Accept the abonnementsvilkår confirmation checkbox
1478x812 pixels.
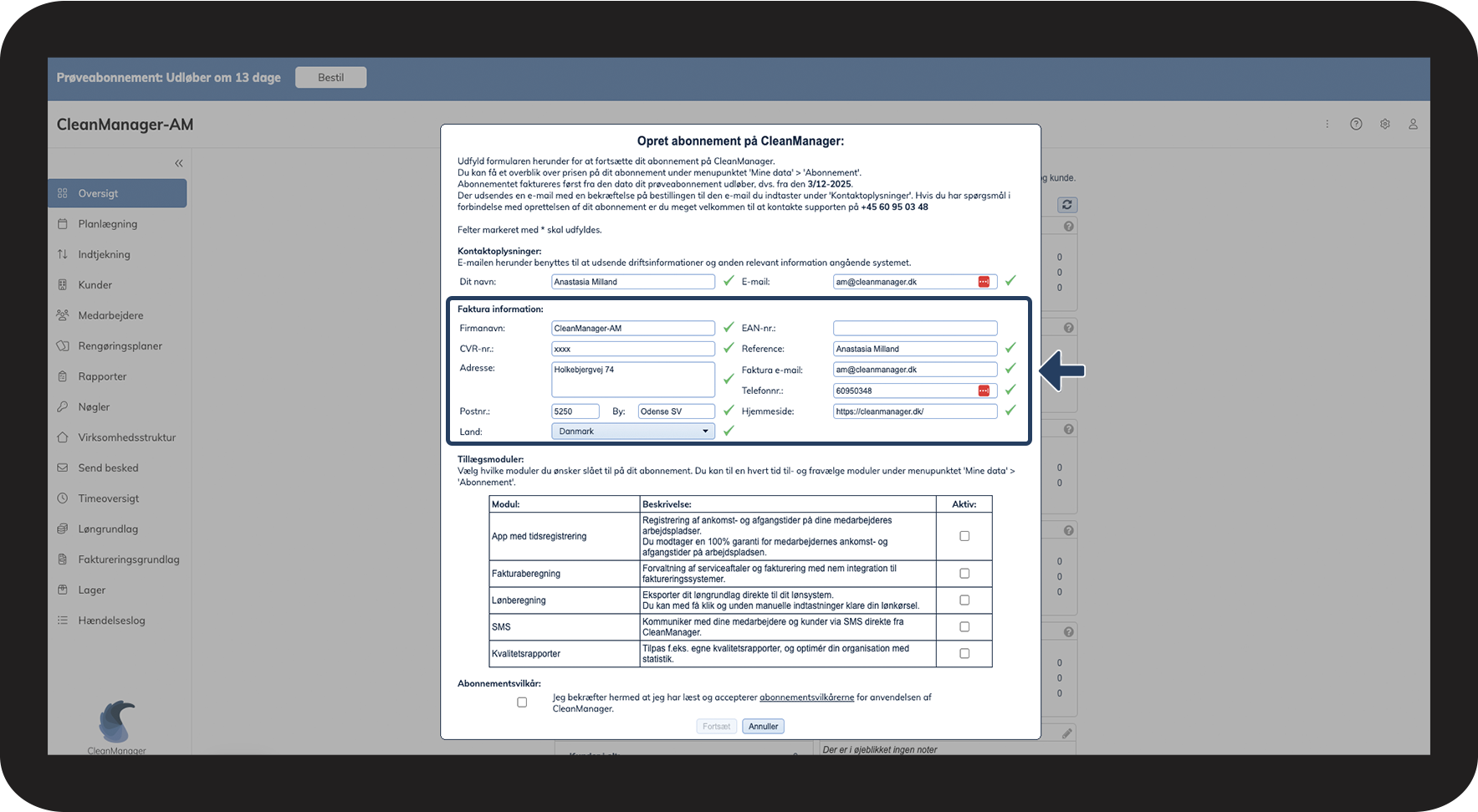point(522,702)
